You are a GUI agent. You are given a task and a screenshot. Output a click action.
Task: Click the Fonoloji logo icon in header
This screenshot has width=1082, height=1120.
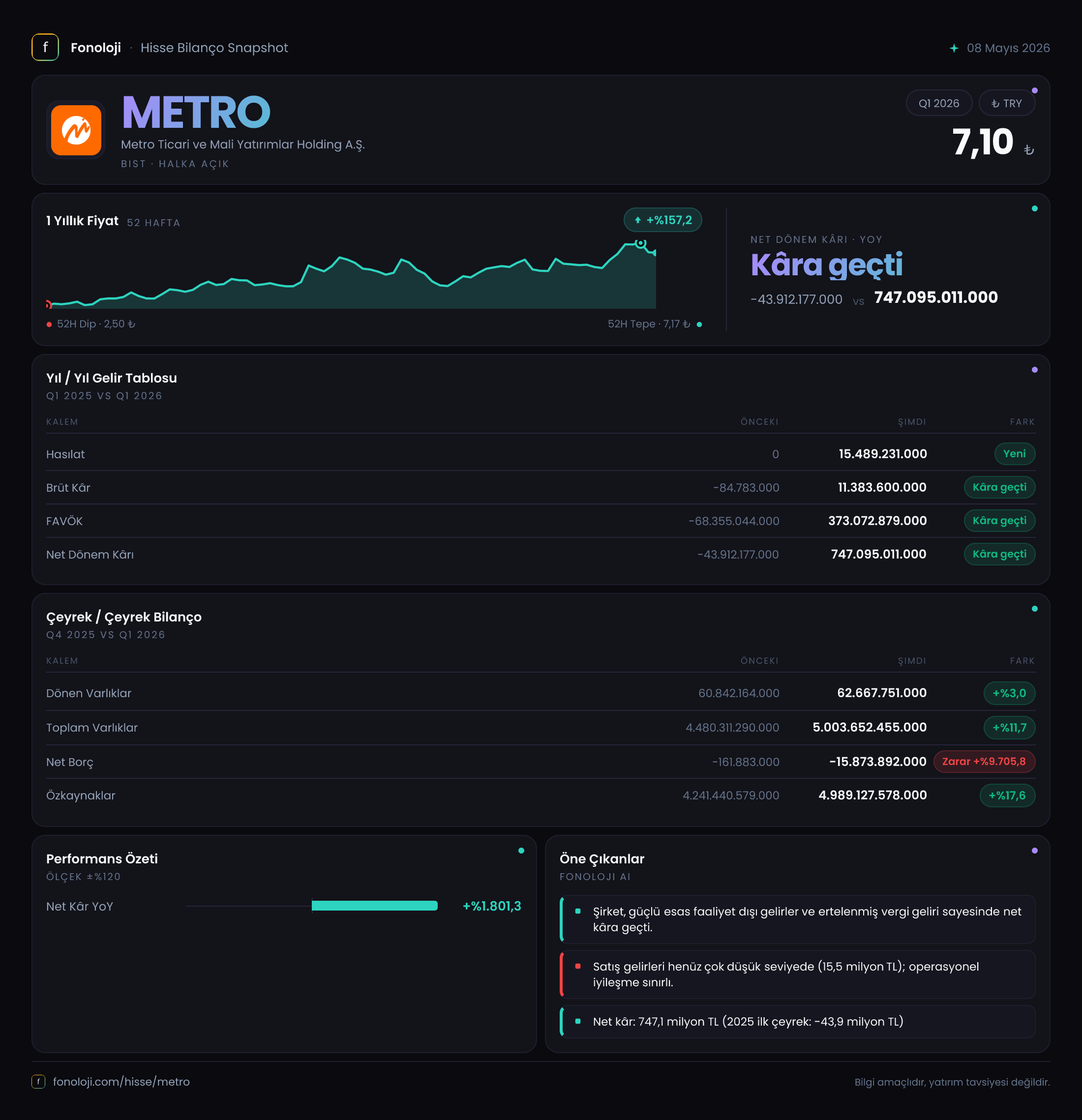click(45, 47)
